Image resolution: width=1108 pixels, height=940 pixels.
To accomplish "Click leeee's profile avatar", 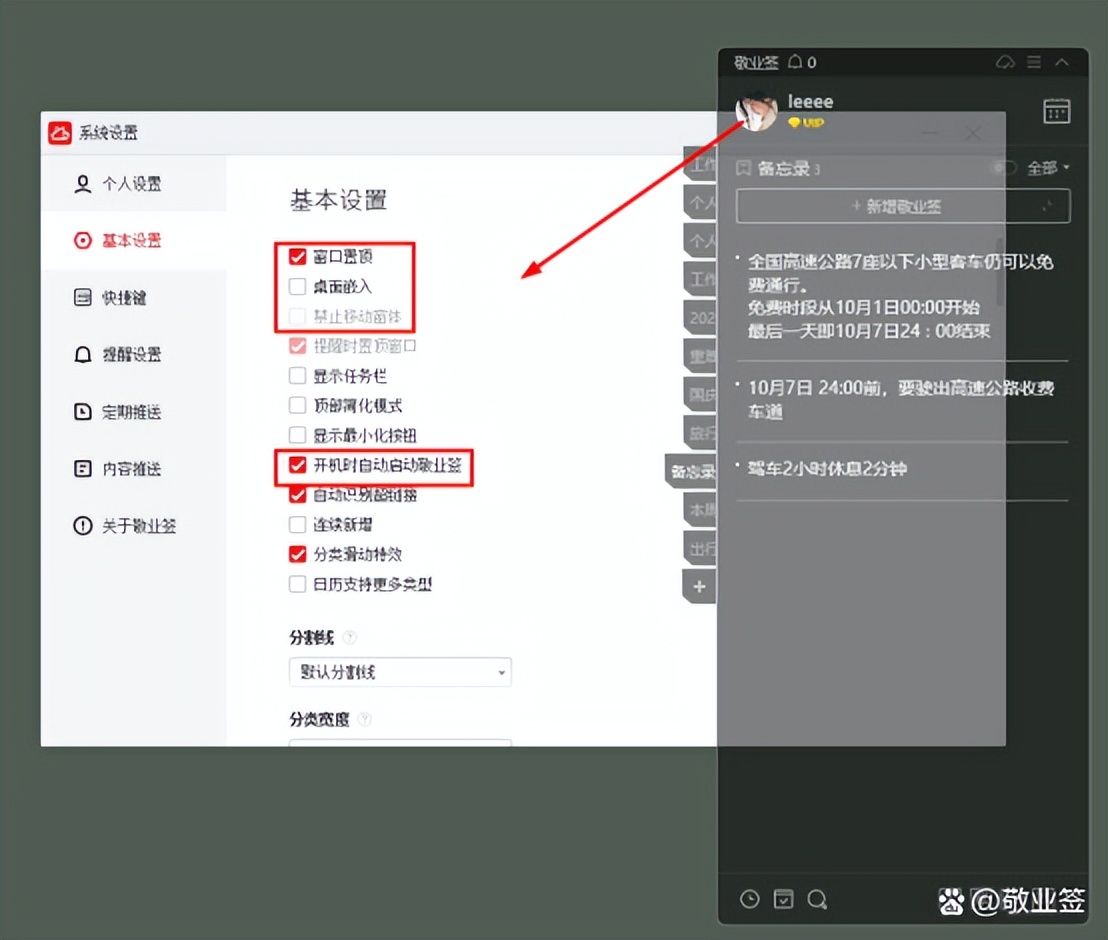I will click(757, 111).
